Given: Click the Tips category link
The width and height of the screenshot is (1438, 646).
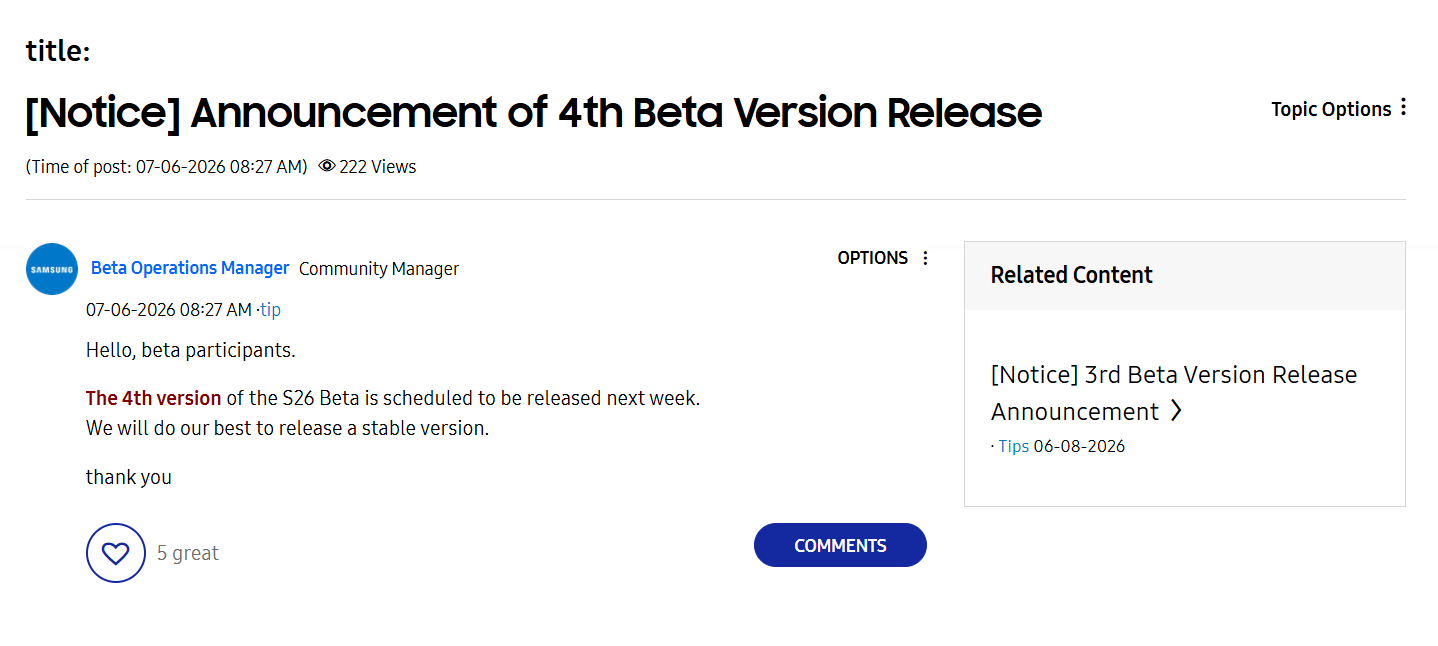Looking at the screenshot, I should (1014, 446).
